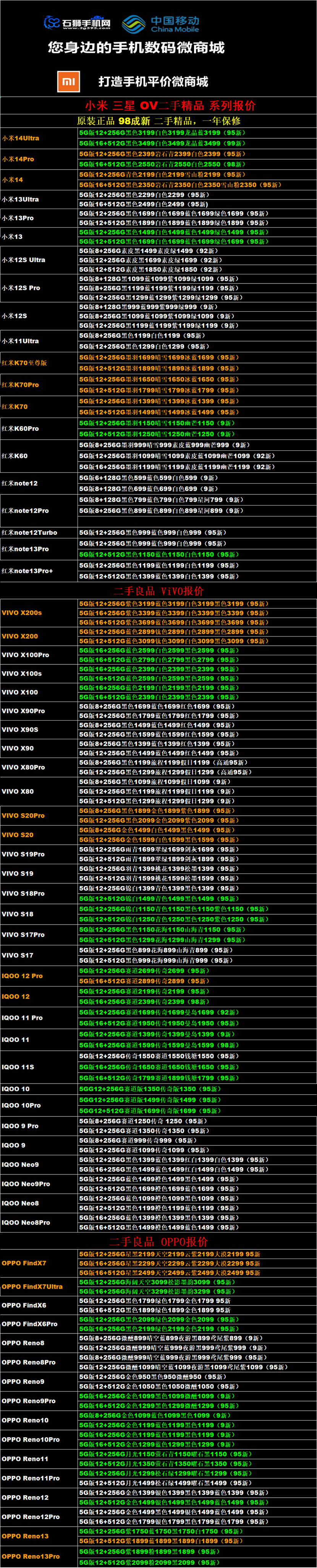Select the headline 您身边的手机数码微商城
The image size is (317, 1568).
click(x=136, y=48)
